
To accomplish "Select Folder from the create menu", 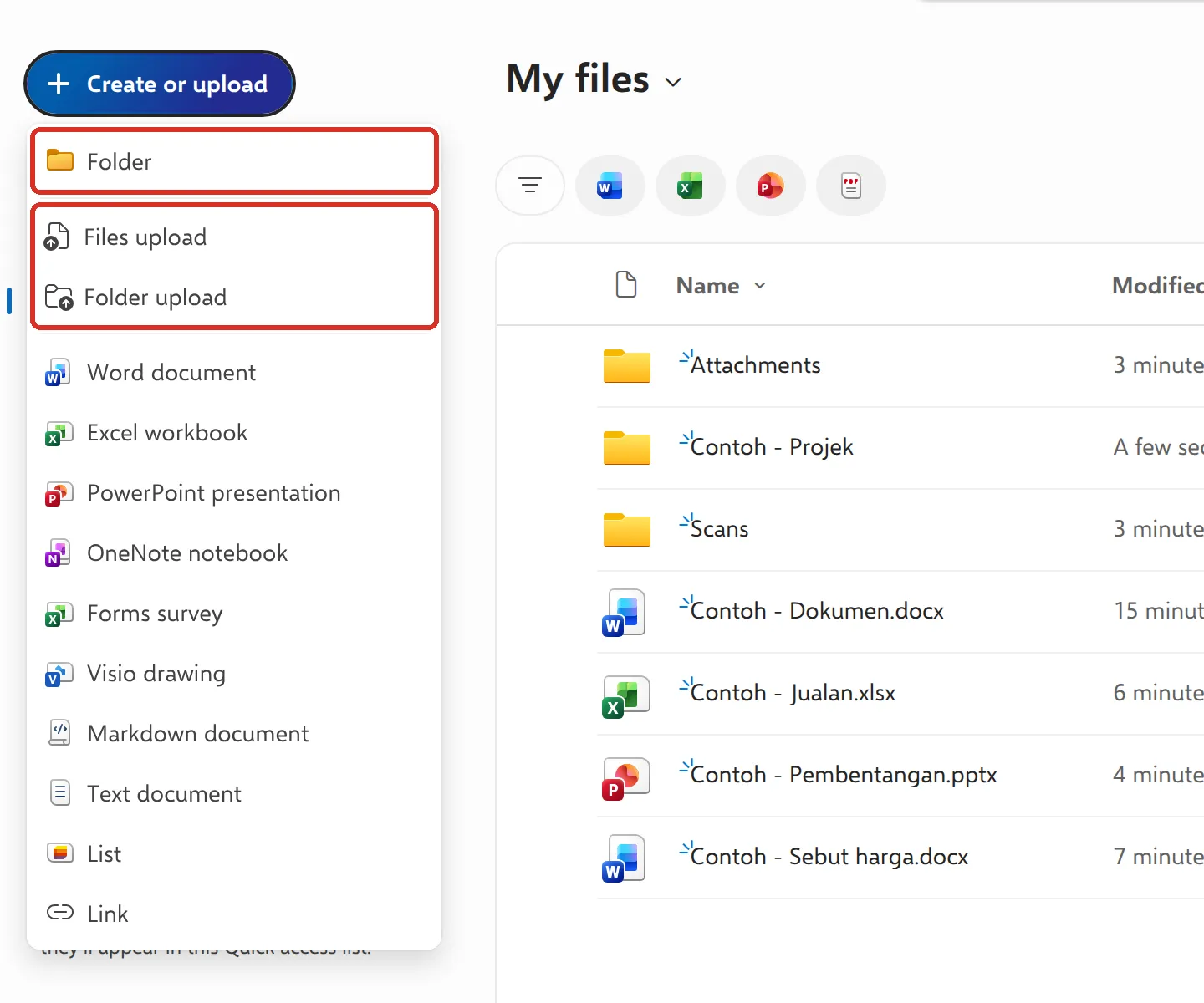I will [234, 161].
